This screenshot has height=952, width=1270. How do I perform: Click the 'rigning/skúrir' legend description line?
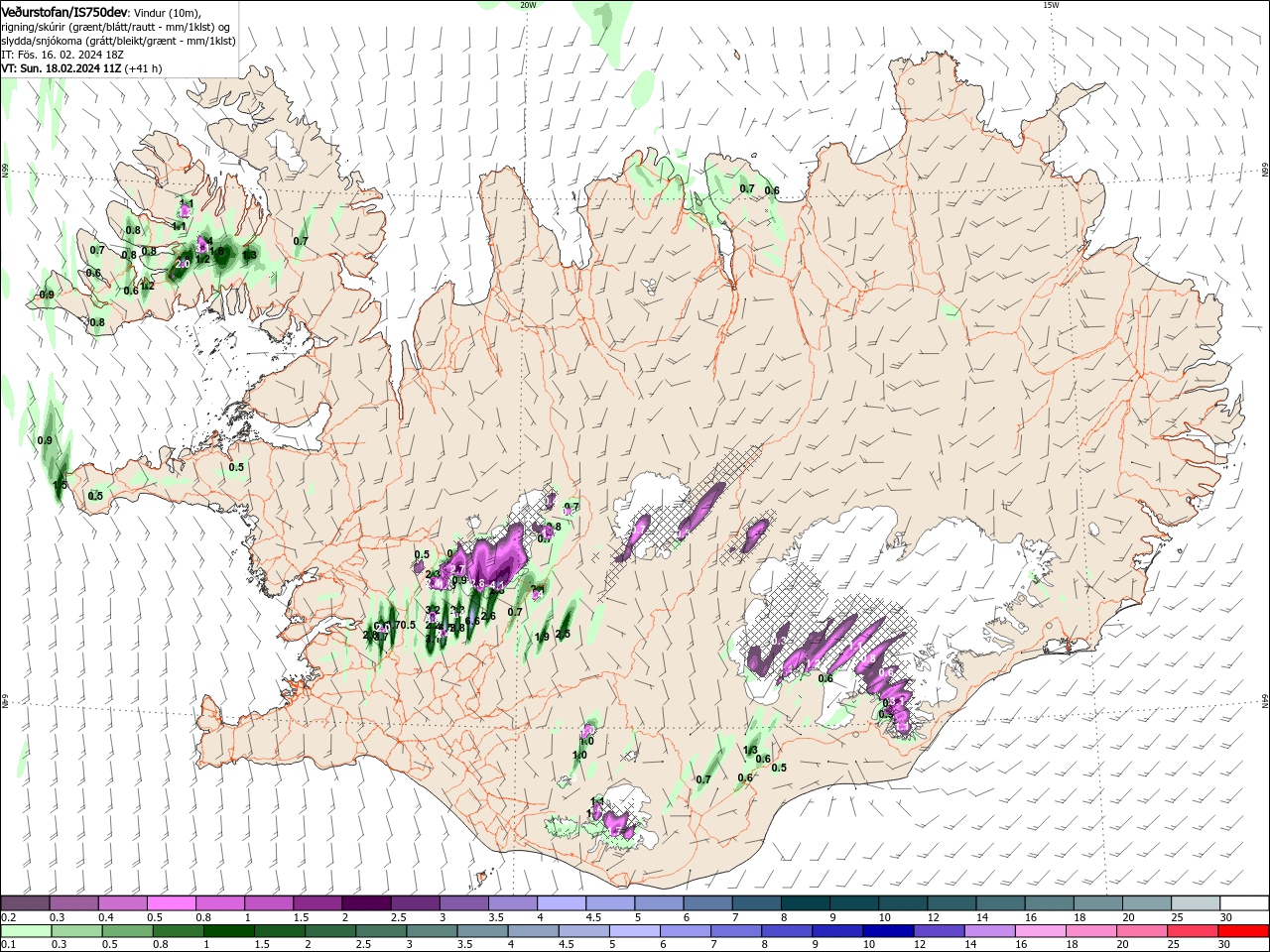pos(117,27)
